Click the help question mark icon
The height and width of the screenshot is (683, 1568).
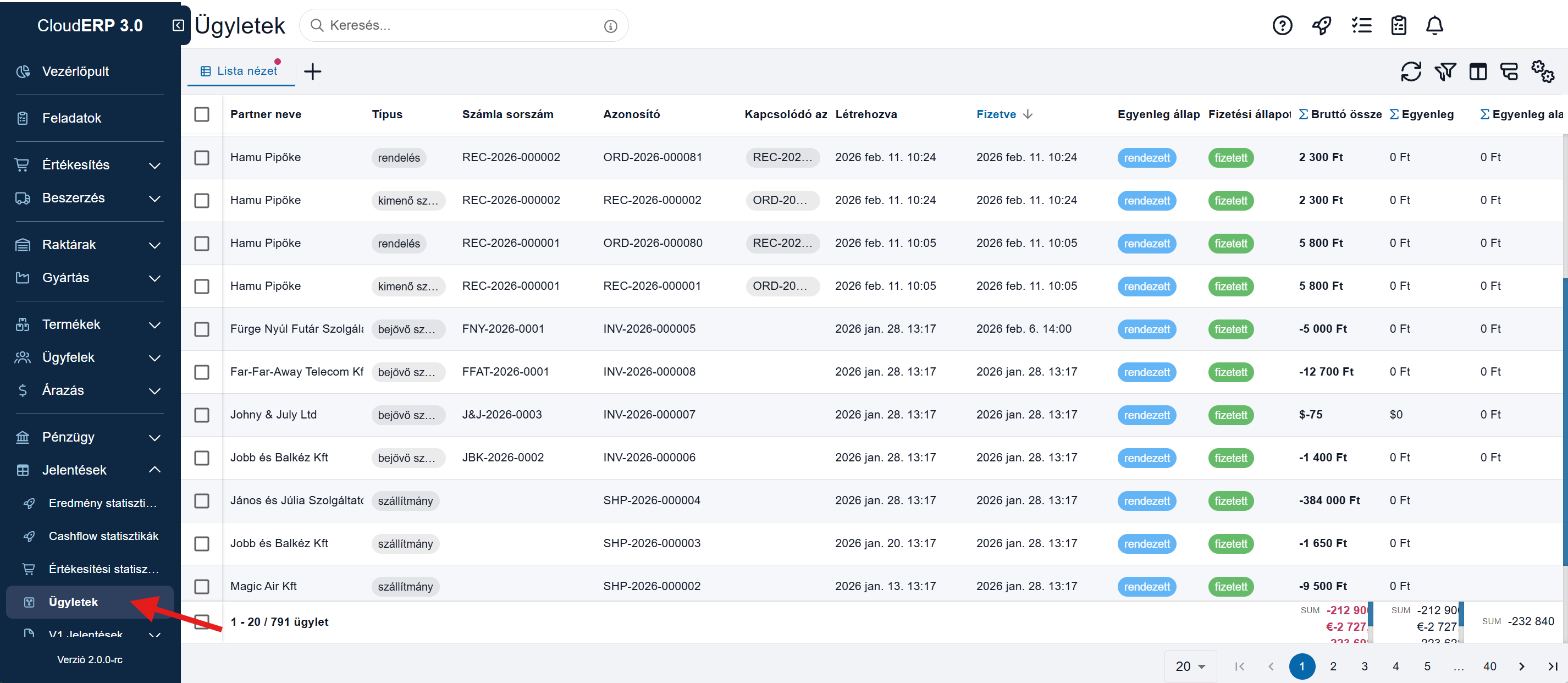pyautogui.click(x=1282, y=25)
